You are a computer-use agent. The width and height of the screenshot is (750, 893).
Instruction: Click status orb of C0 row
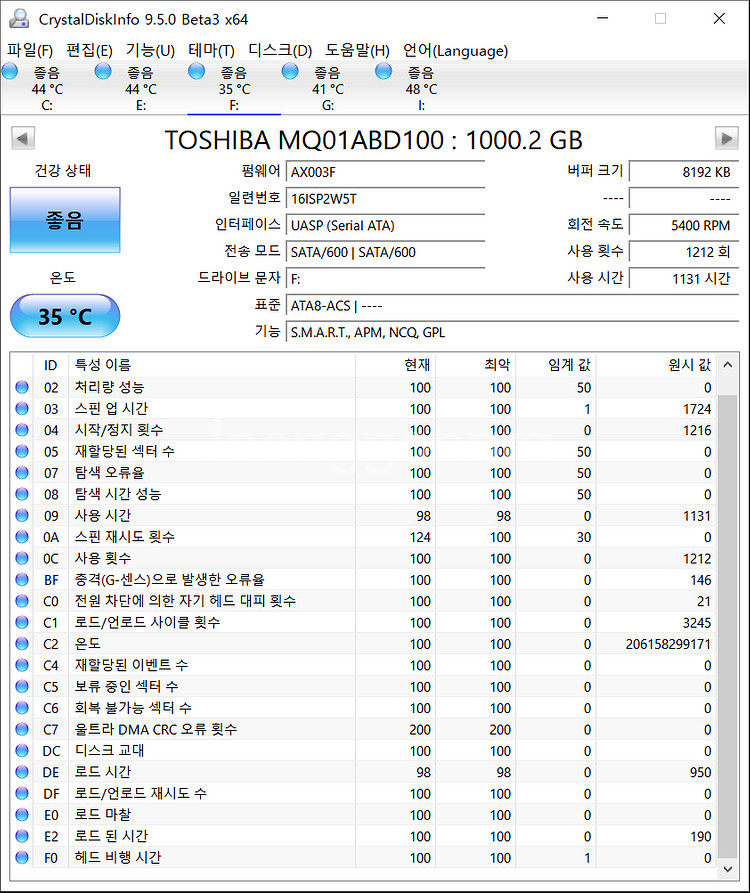22,601
